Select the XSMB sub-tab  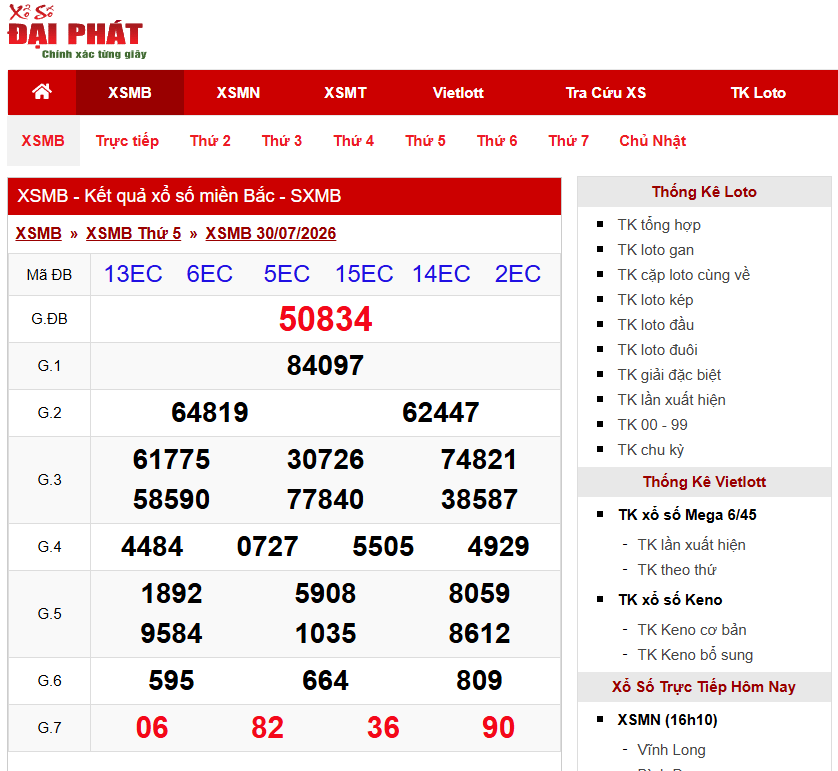tap(43, 141)
